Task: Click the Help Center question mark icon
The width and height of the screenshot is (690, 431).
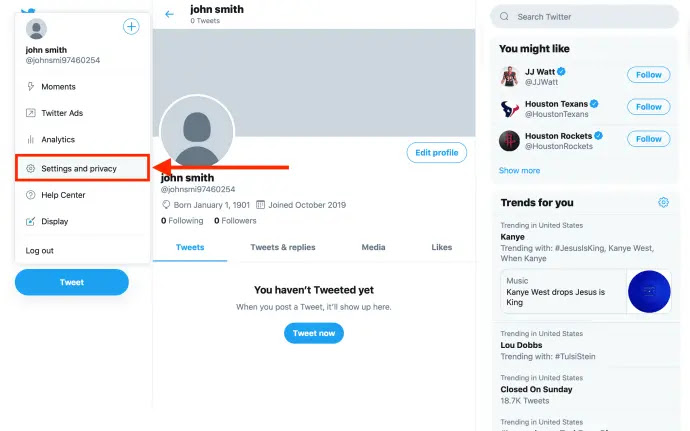Action: (30, 195)
